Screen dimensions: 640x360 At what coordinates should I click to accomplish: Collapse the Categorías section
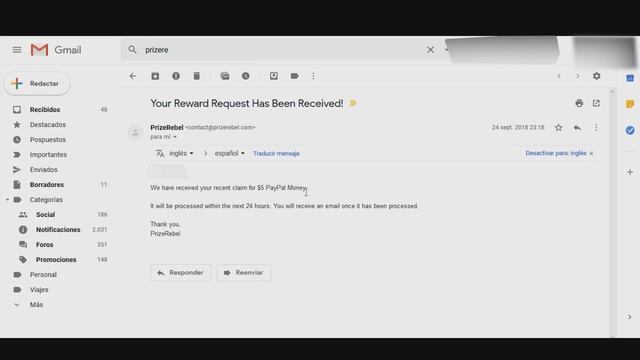coord(8,200)
